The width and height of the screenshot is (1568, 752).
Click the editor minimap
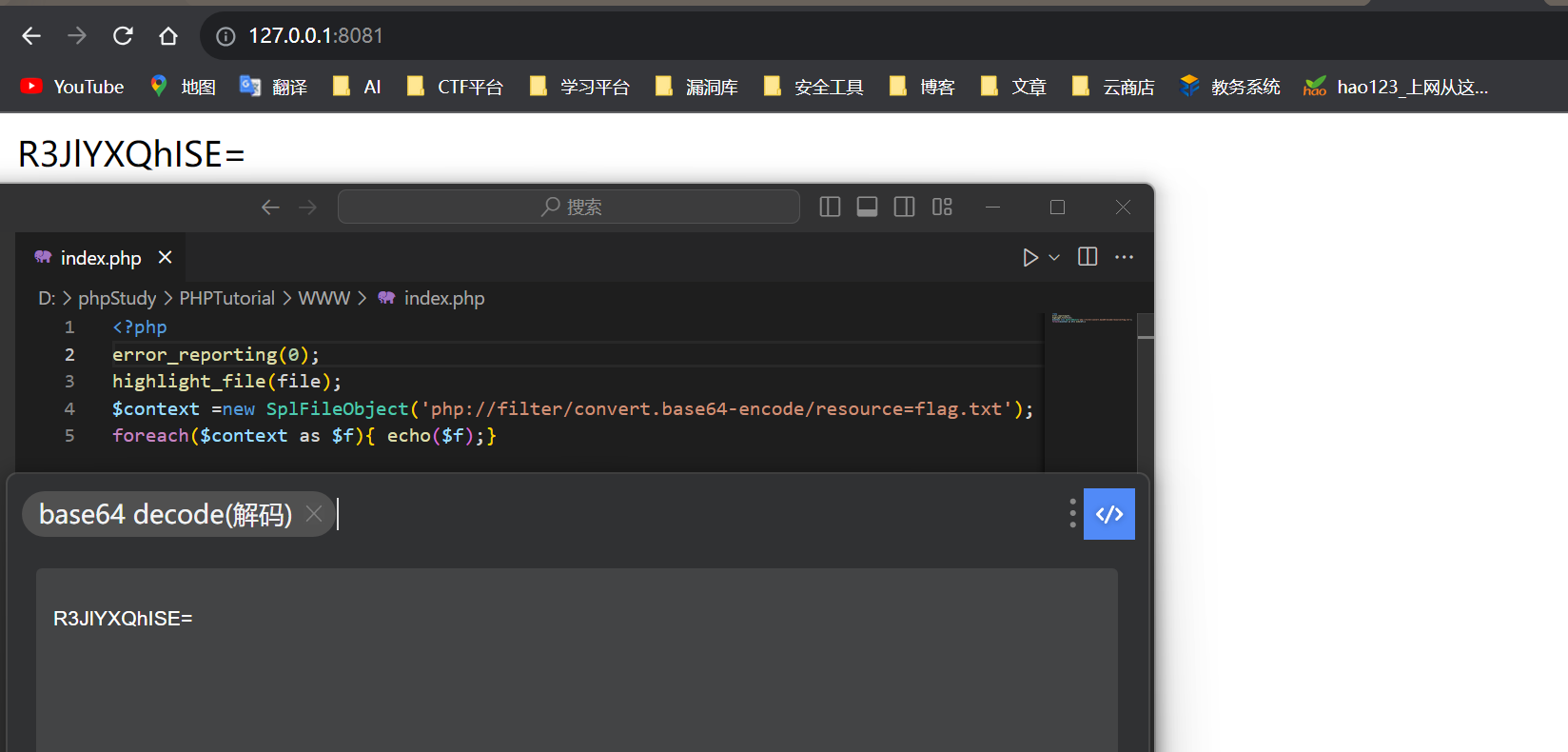tap(1091, 392)
